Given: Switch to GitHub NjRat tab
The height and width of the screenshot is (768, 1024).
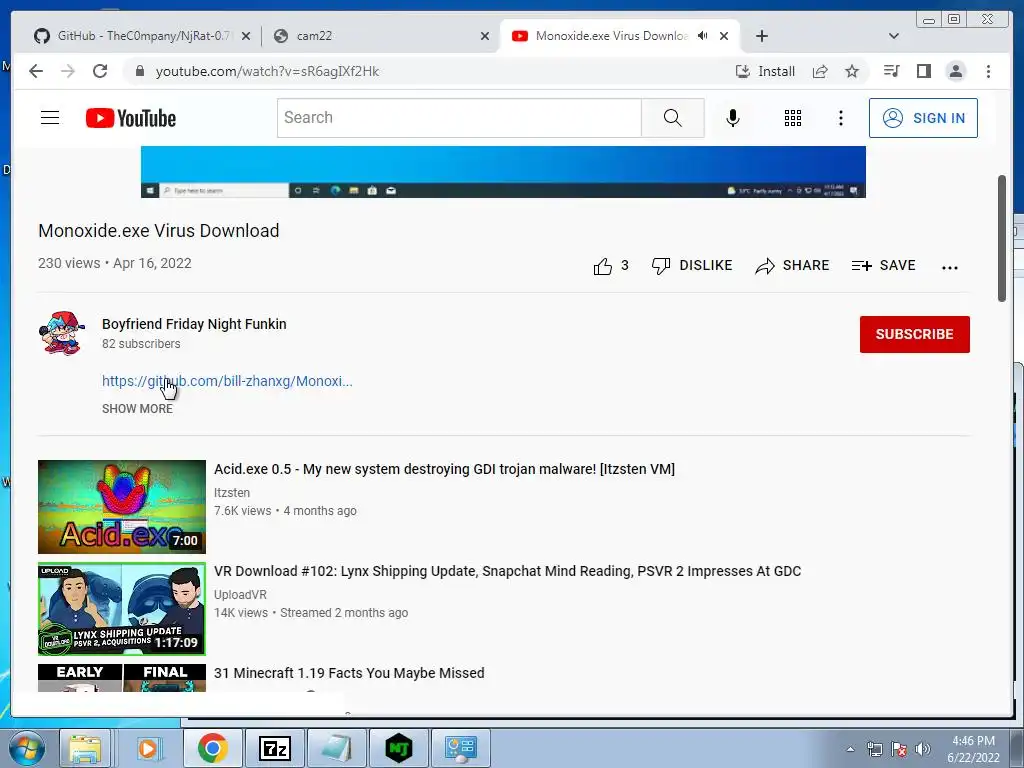Looking at the screenshot, I should pyautogui.click(x=136, y=36).
